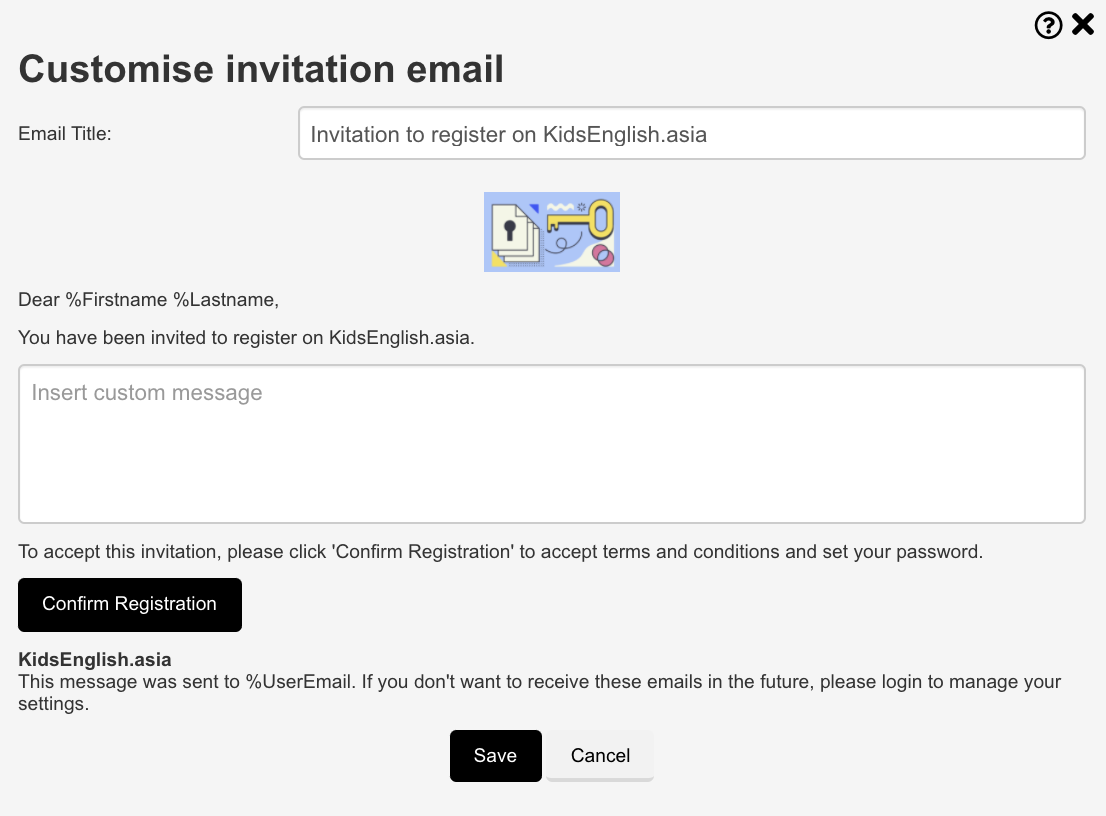Click the pink circle in the banner image
The width and height of the screenshot is (1106, 816).
[603, 255]
